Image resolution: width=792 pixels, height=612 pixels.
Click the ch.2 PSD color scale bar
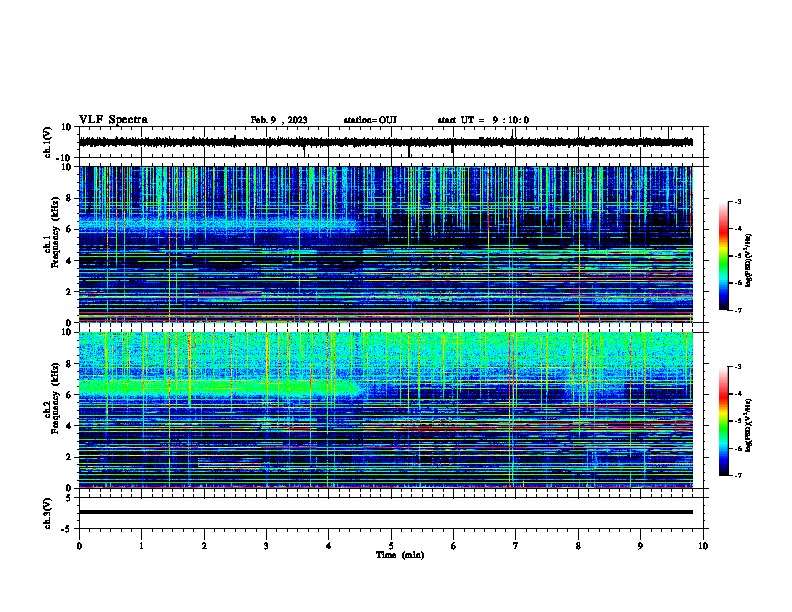723,421
